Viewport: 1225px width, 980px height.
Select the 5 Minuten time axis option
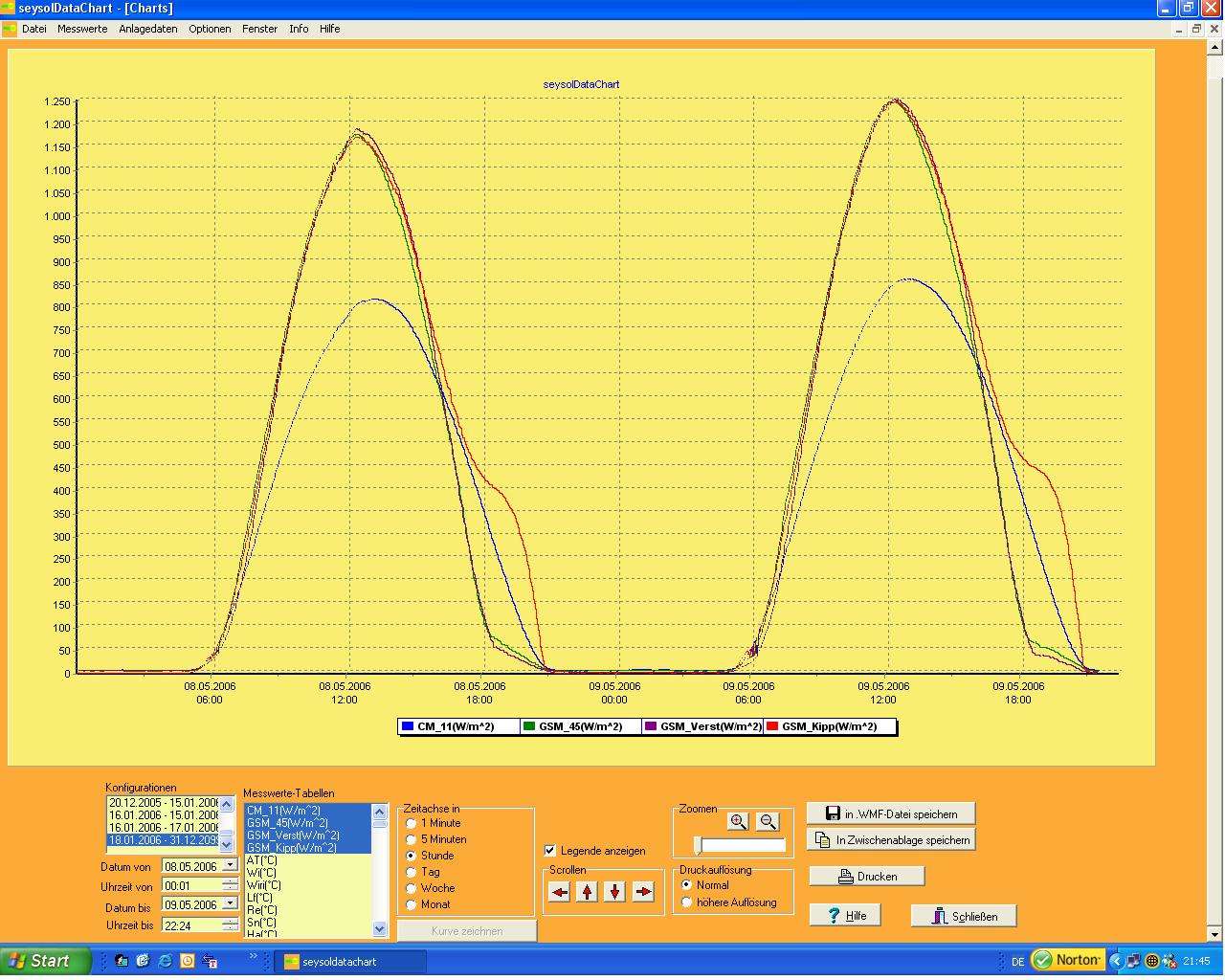(x=412, y=839)
